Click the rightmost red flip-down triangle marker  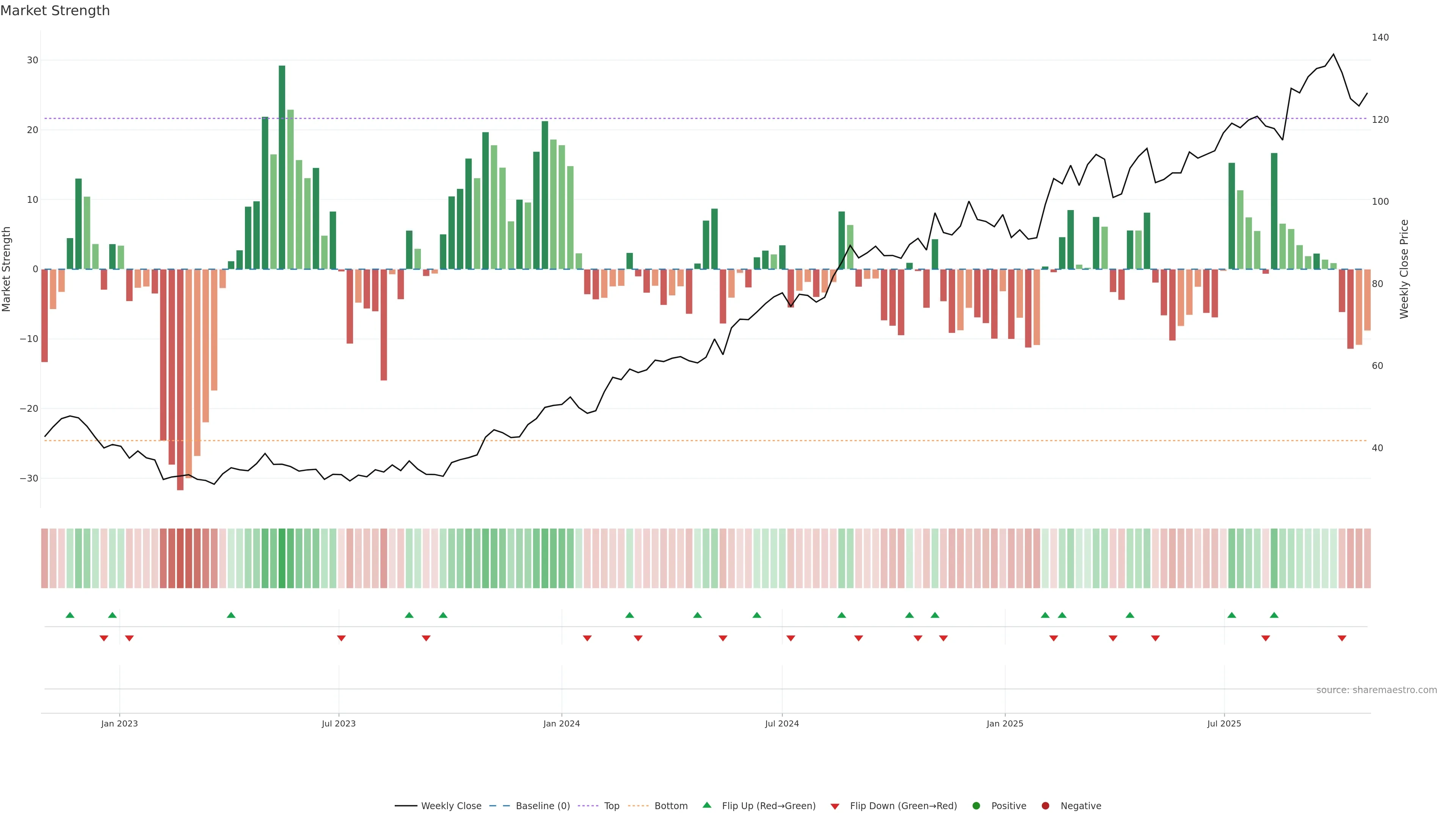tap(1342, 638)
